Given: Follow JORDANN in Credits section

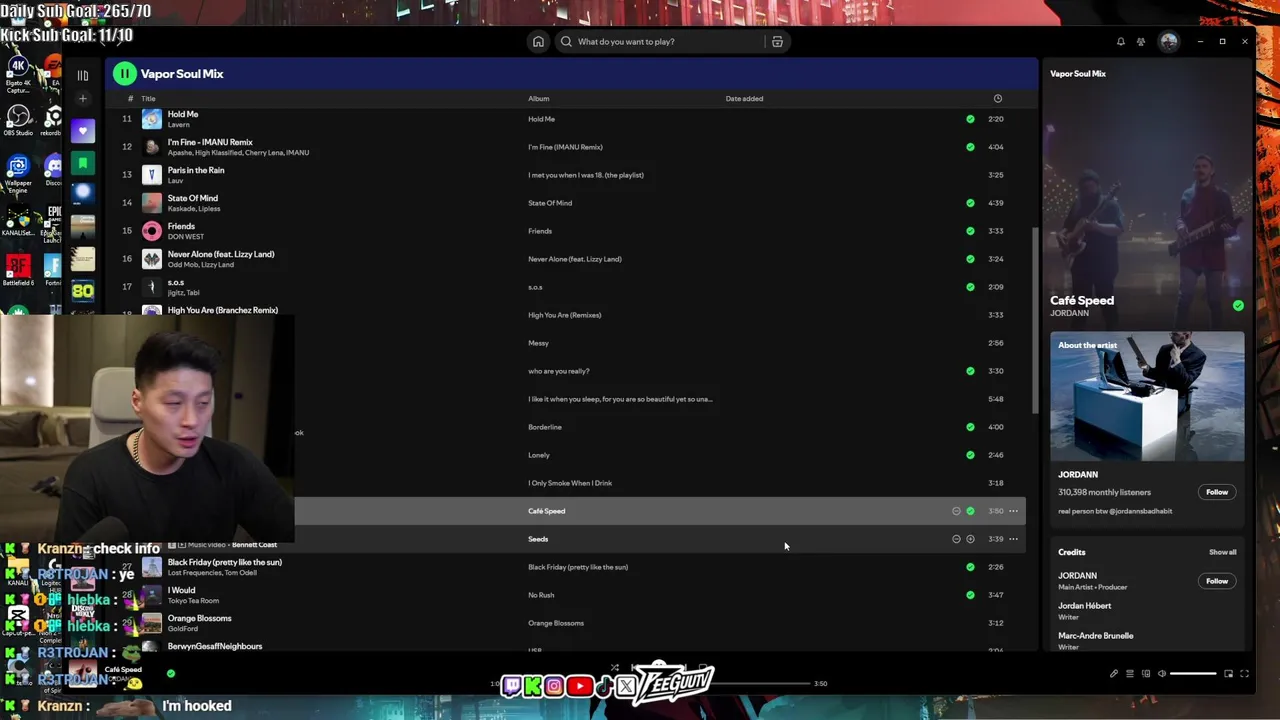Looking at the screenshot, I should (x=1216, y=581).
